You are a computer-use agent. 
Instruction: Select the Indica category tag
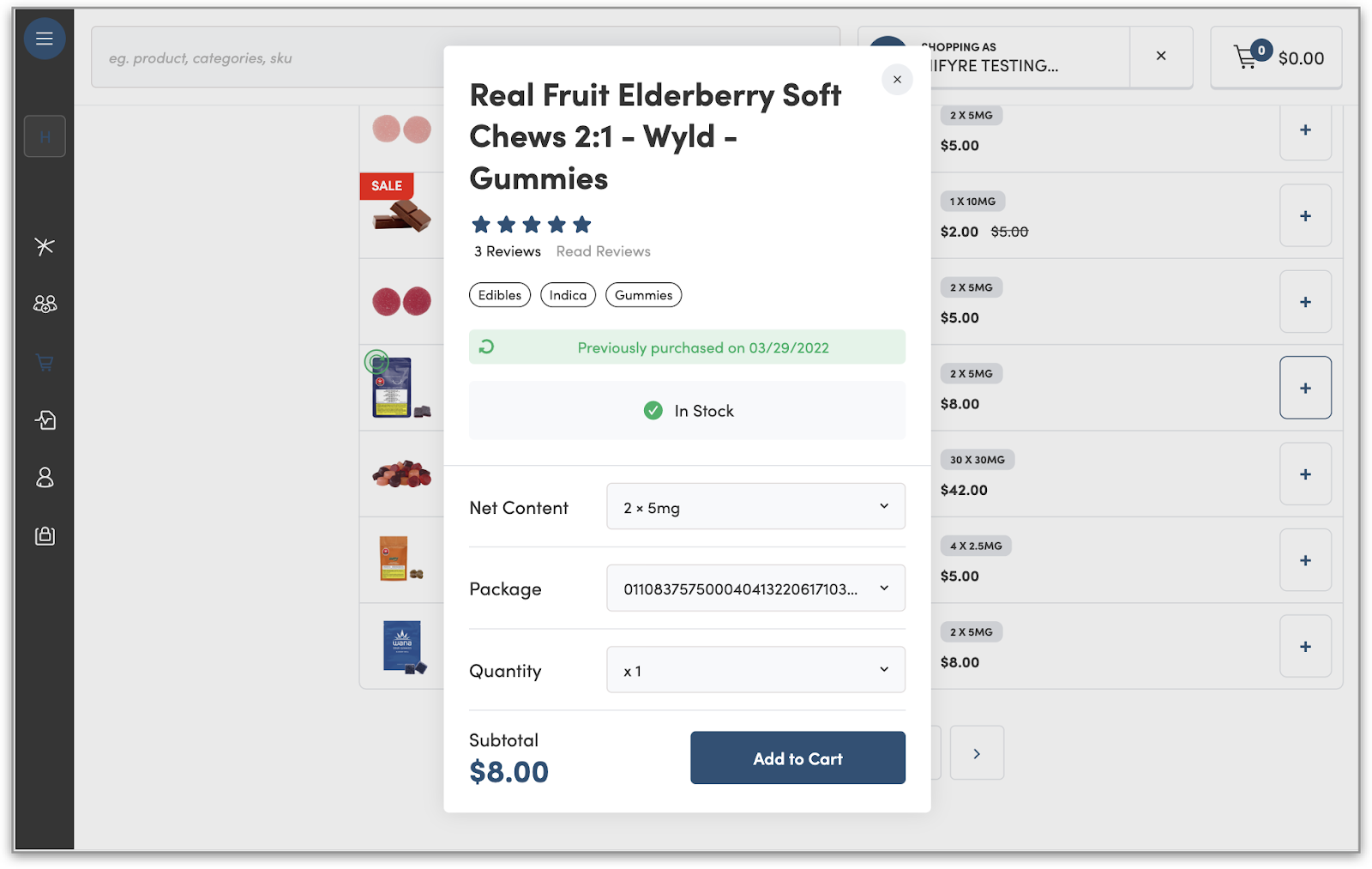[x=568, y=295]
